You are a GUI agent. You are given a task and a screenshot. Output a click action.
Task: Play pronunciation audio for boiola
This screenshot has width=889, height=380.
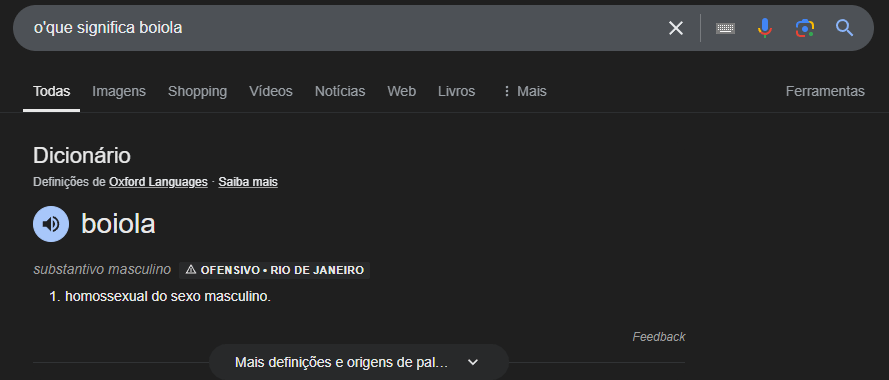[x=51, y=224]
